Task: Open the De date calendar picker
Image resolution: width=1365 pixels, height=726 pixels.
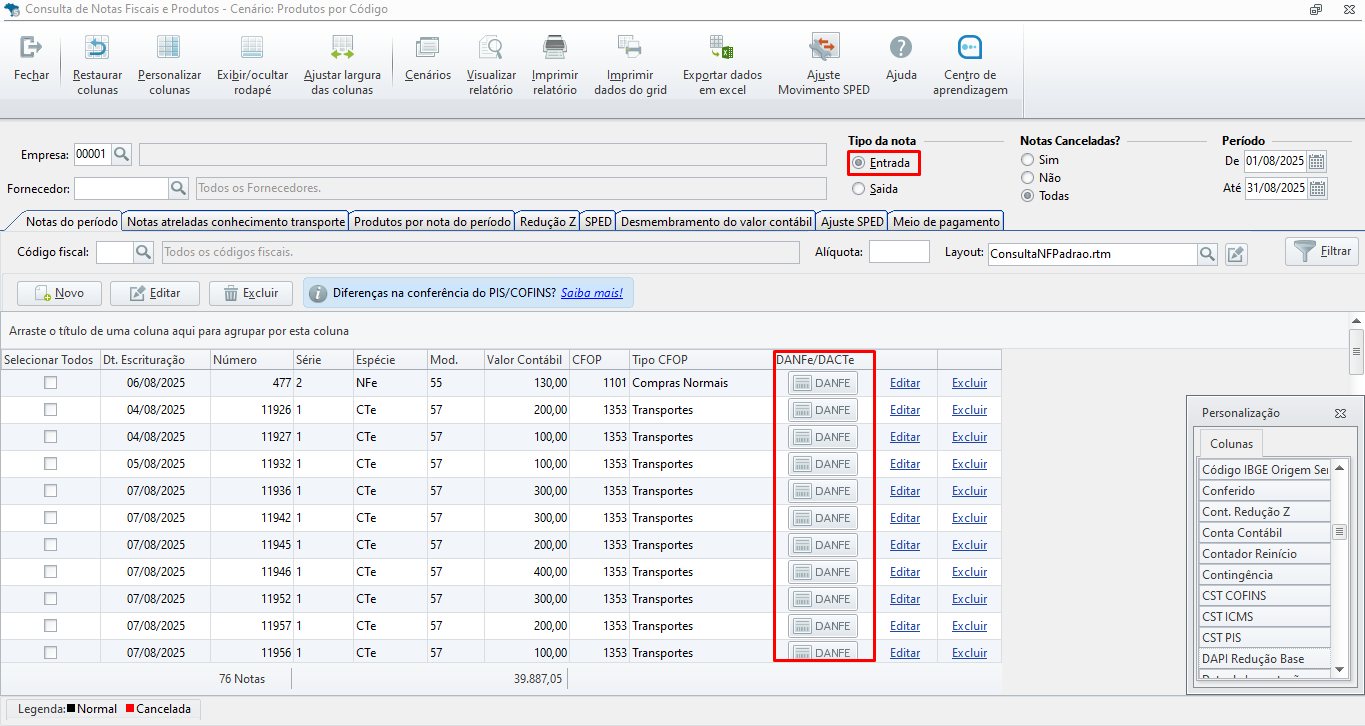Action: point(1317,161)
